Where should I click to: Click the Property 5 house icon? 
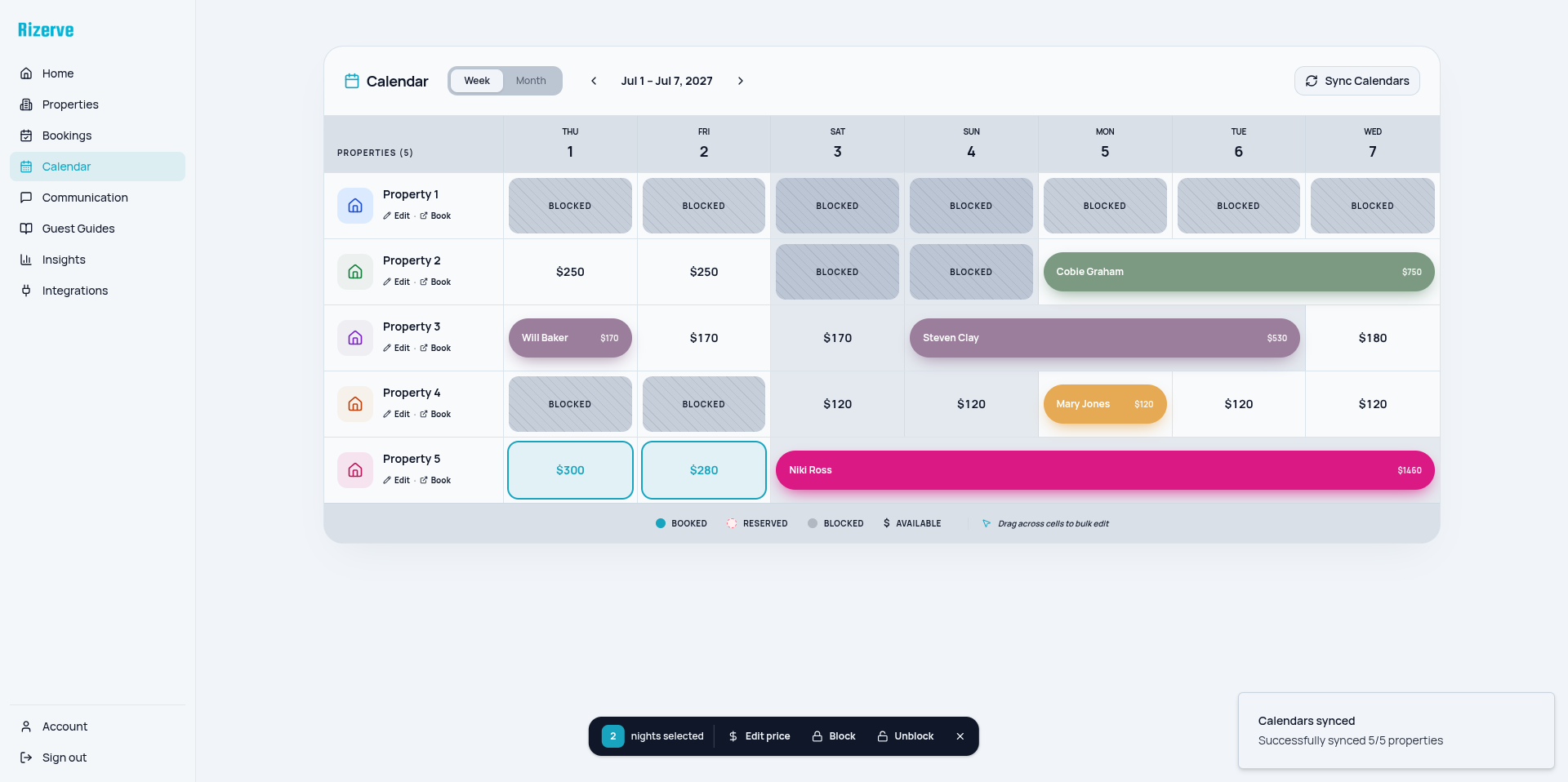click(x=355, y=470)
